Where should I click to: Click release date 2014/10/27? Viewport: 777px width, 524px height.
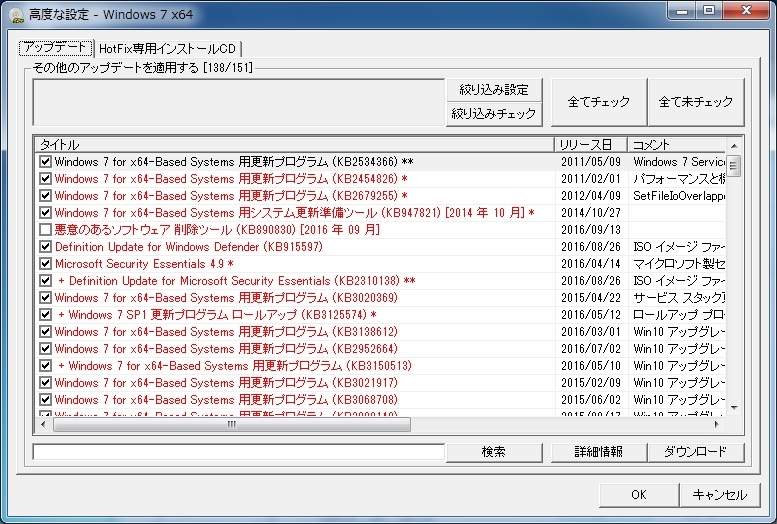click(591, 213)
